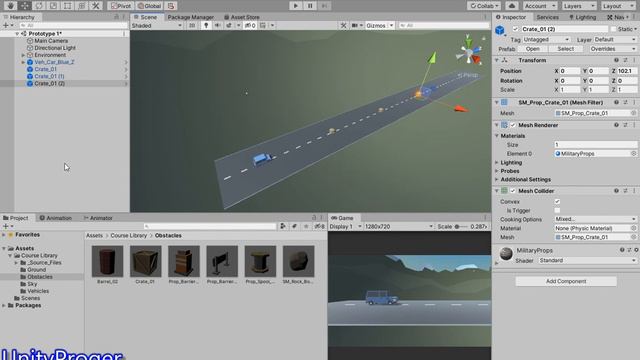Switch to the Asset Store tab

pos(242,17)
